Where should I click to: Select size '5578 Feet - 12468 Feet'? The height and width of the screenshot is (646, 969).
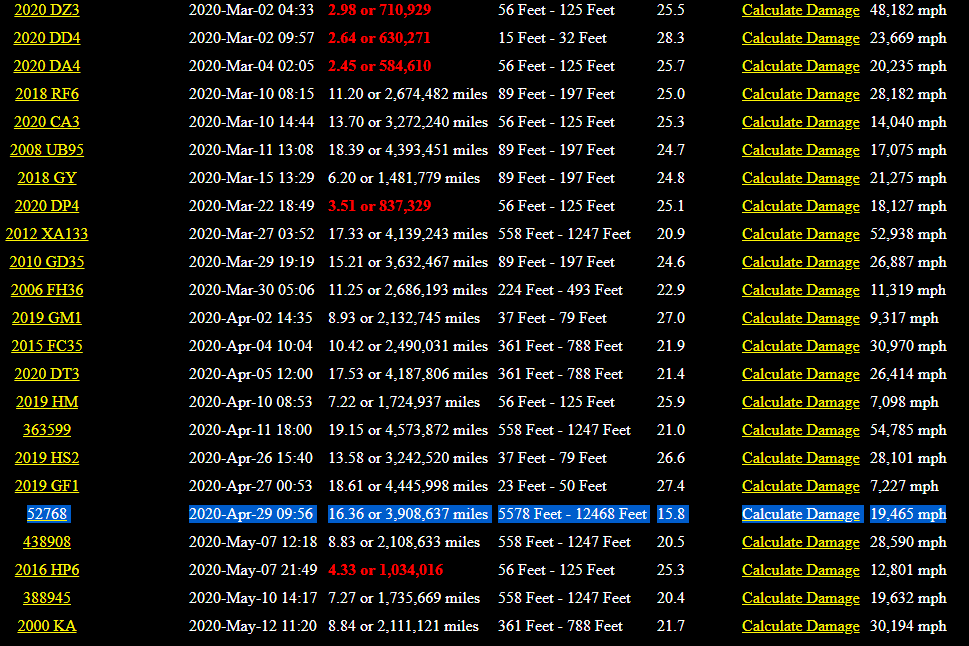[572, 514]
